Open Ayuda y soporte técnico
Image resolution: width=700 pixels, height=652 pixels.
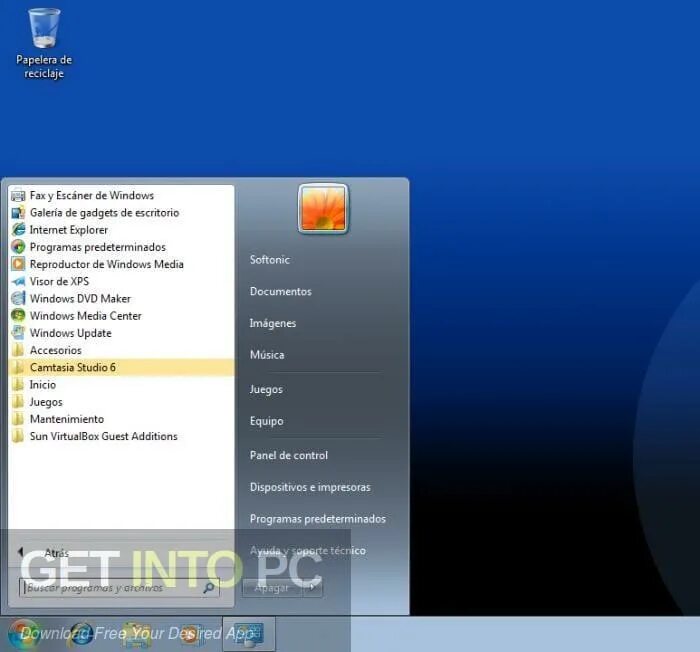(x=308, y=551)
